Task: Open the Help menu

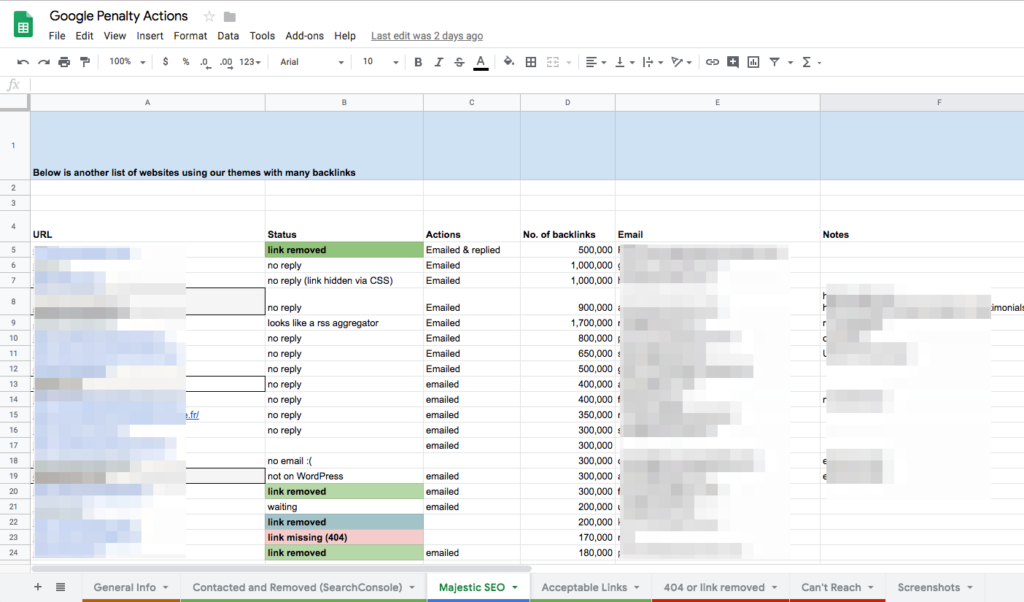Action: pyautogui.click(x=345, y=36)
